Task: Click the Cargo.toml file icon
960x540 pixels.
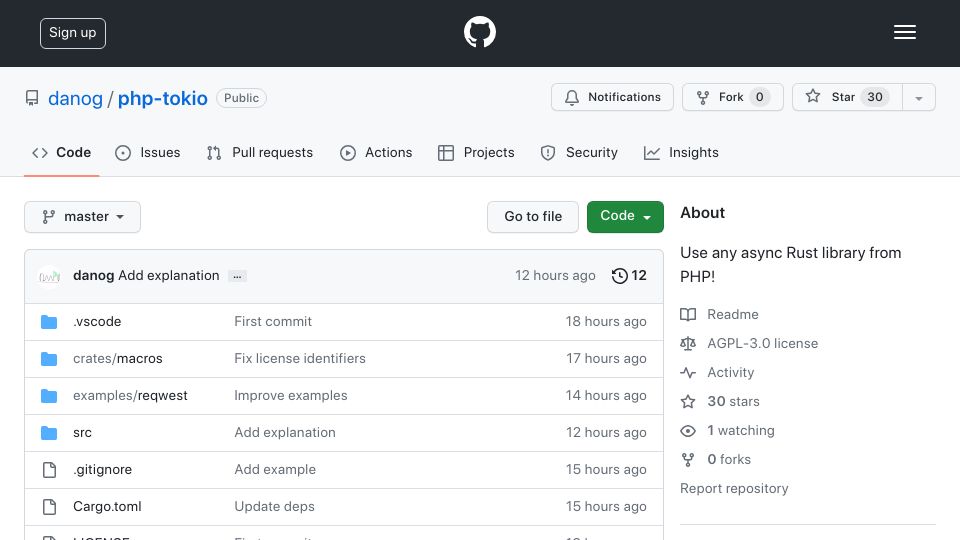Action: (49, 506)
